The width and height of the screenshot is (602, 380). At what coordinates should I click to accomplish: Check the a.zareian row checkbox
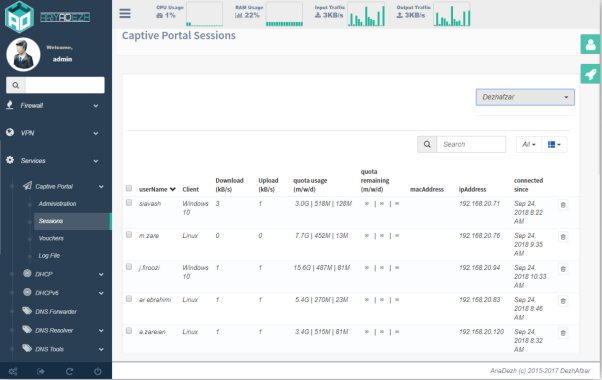point(129,330)
